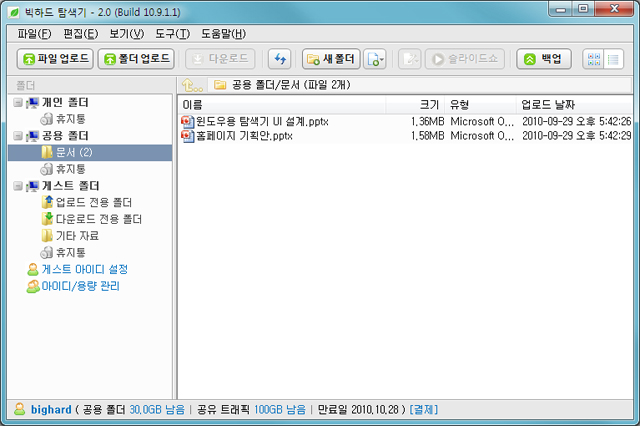Click the user icon in status bar
The width and height of the screenshot is (640, 426).
pos(19,409)
